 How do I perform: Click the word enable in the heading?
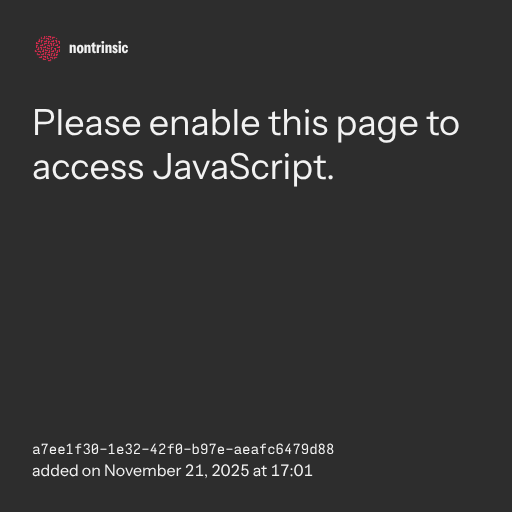coord(204,123)
